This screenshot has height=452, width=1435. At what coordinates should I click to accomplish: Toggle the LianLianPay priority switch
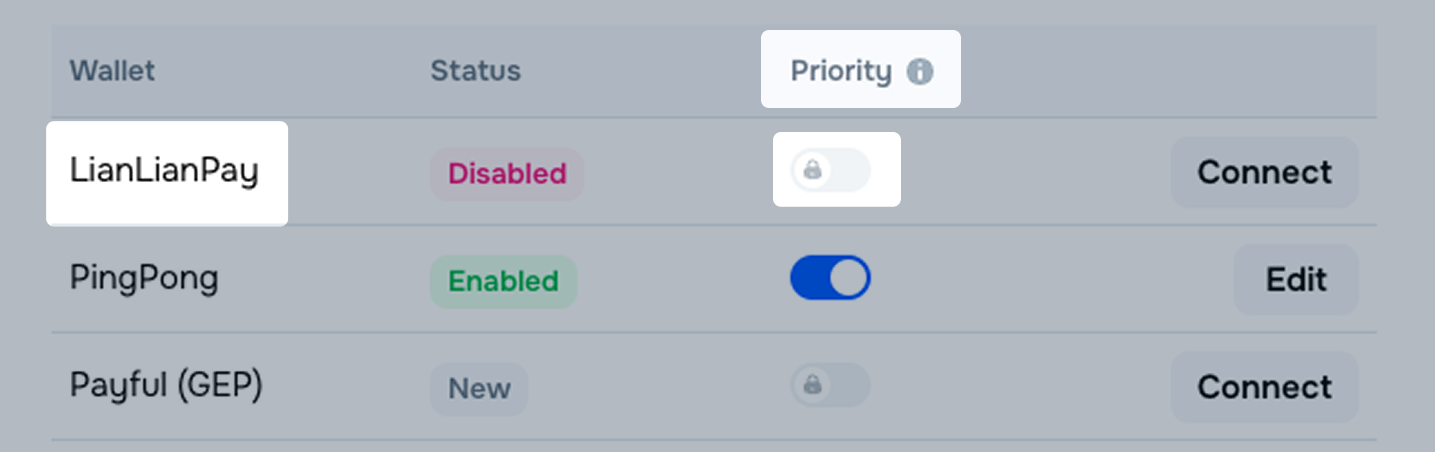coord(831,171)
